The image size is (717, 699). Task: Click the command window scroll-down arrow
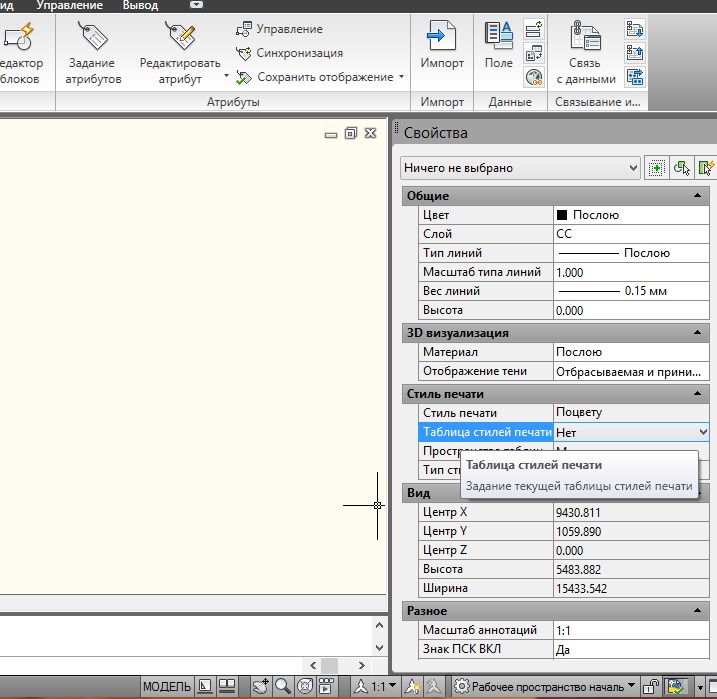pos(379,647)
